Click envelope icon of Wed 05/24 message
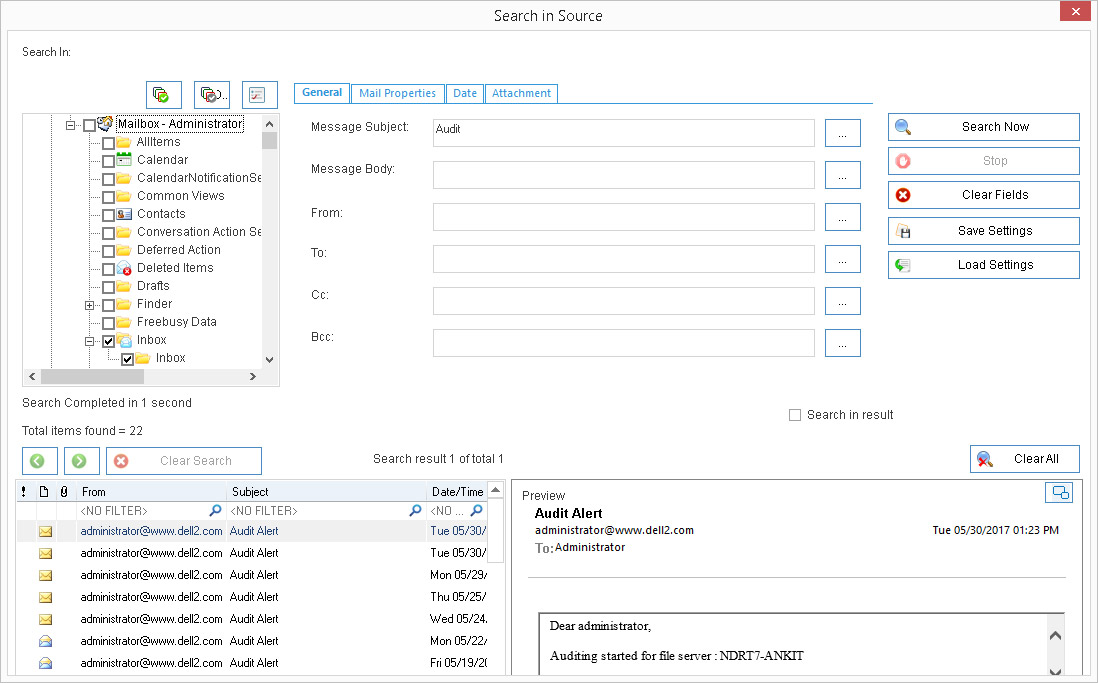This screenshot has width=1098, height=683. 46,619
